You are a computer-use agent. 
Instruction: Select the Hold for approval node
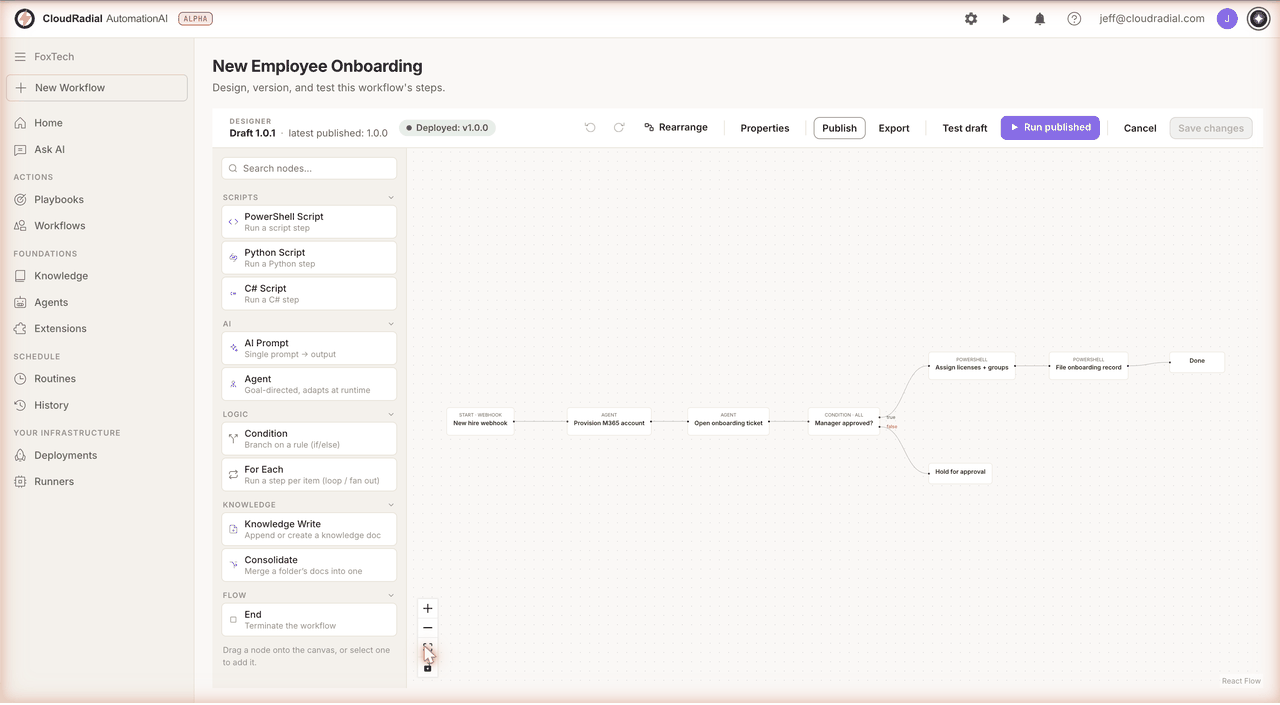click(960, 472)
